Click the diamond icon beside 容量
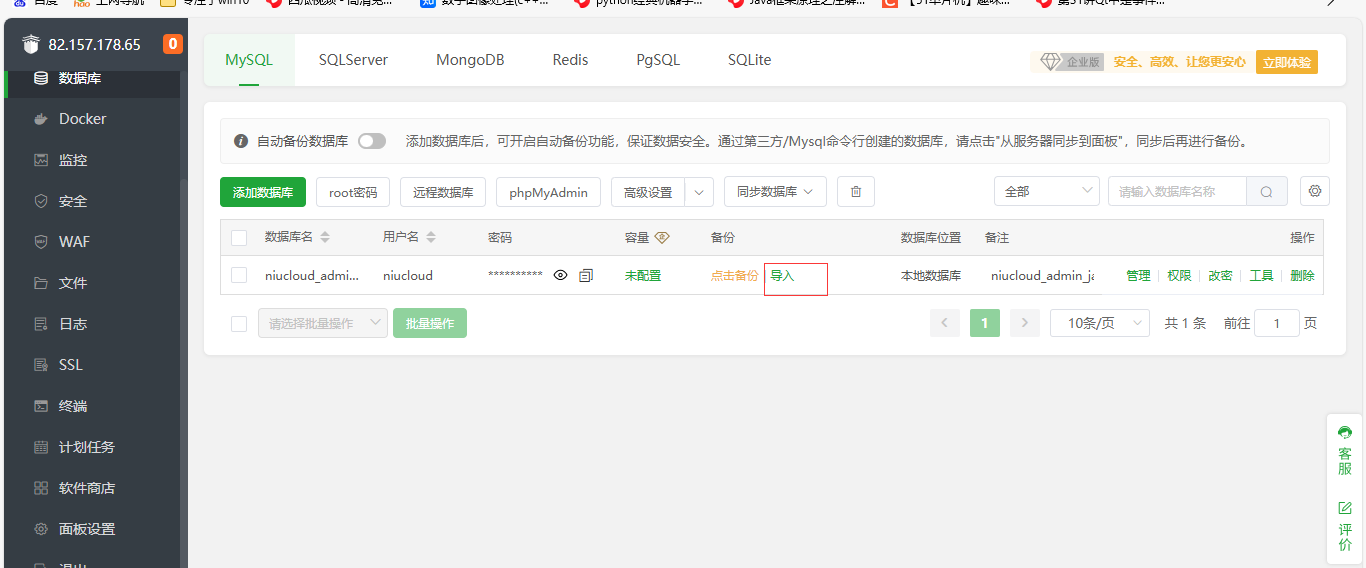The image size is (1366, 568). (x=662, y=238)
